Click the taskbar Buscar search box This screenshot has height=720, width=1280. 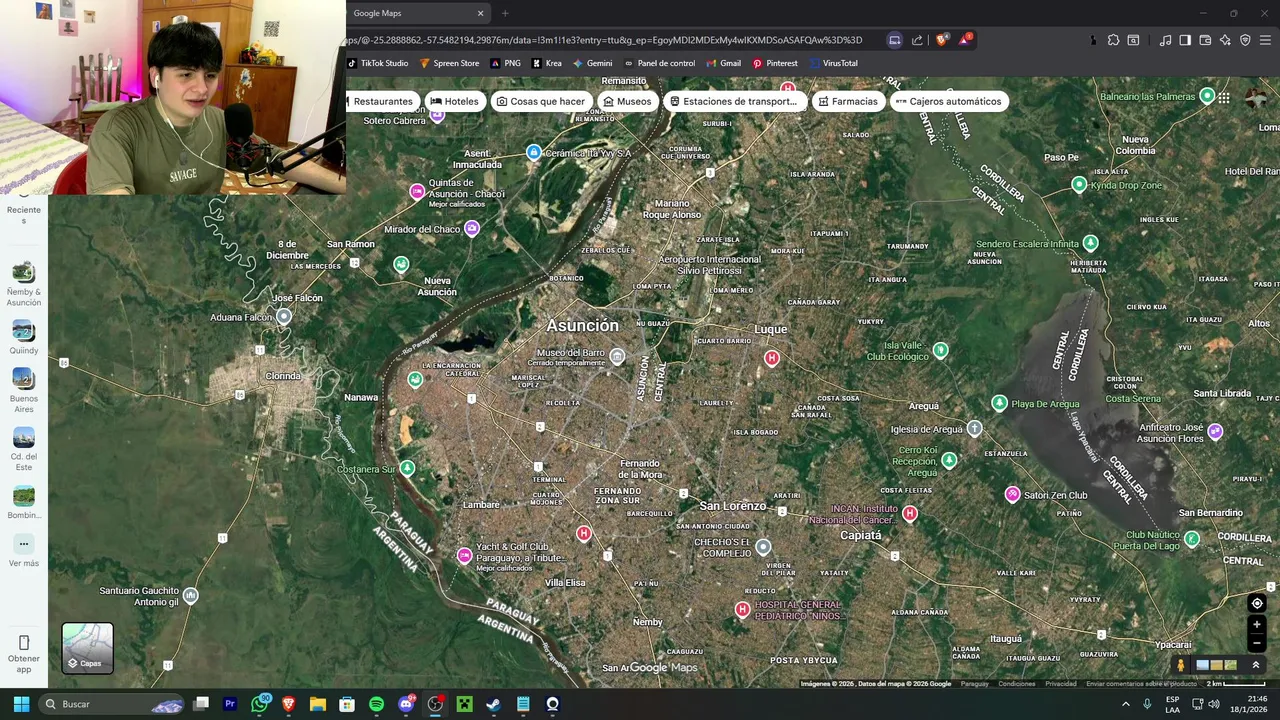click(x=112, y=704)
